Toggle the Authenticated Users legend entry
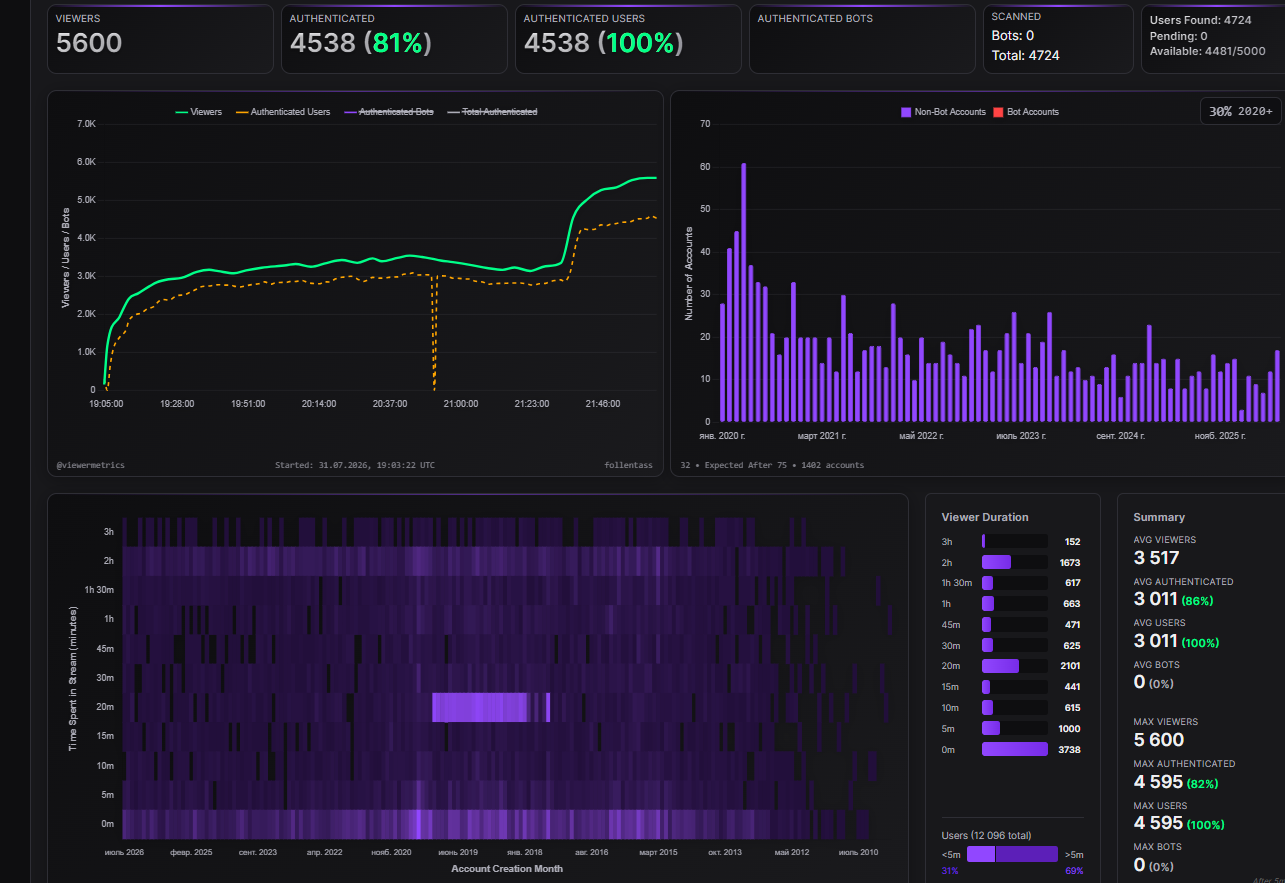 283,112
